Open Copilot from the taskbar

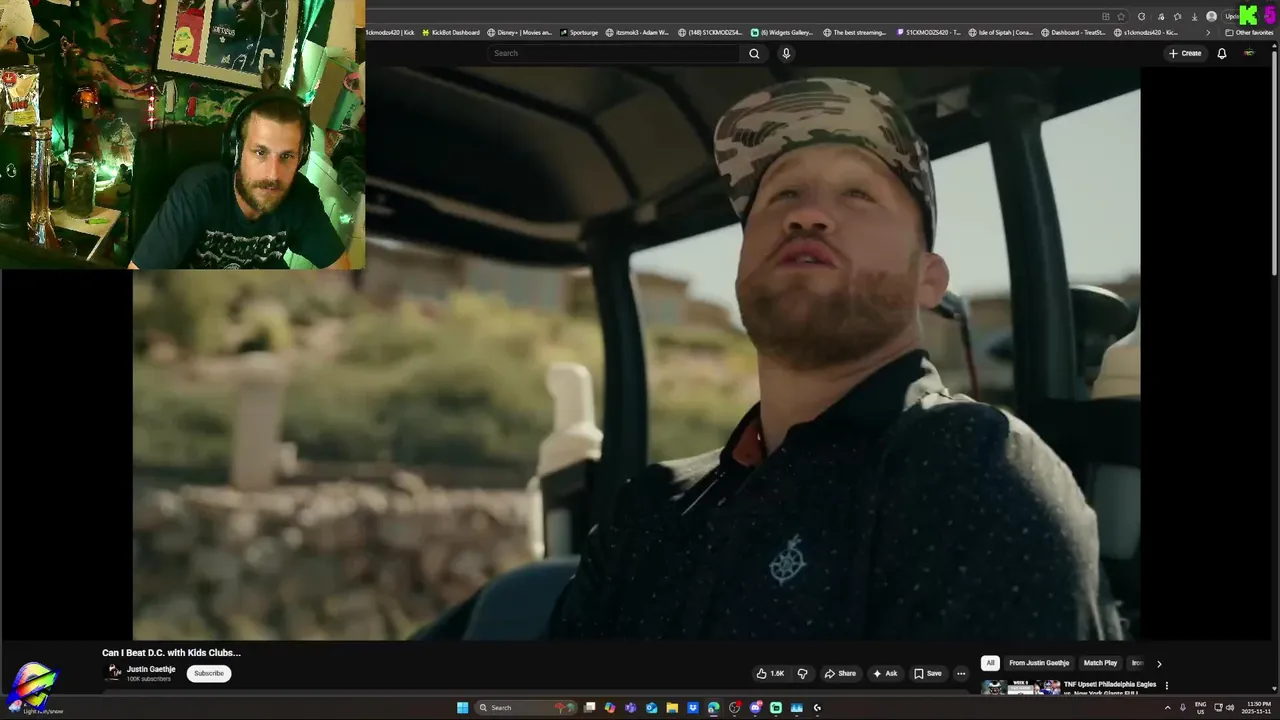pyautogui.click(x=610, y=708)
